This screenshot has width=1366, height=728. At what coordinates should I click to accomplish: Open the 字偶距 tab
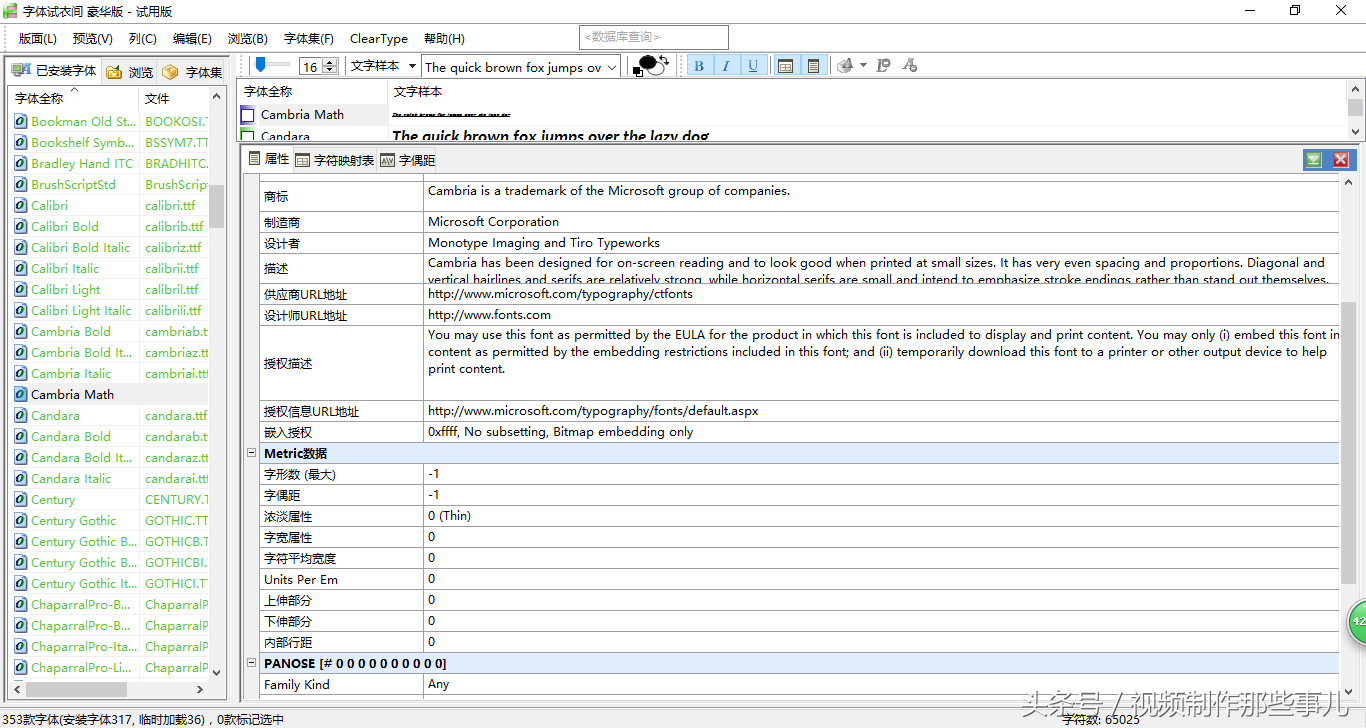coord(407,160)
